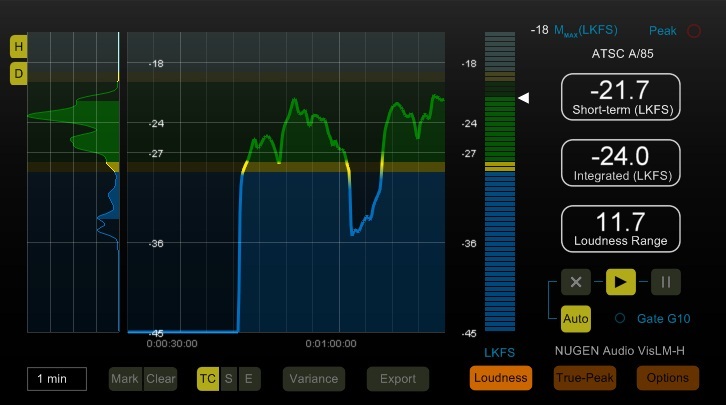Pause metering with the pause button
Screen dimensions: 726x405
665,282
